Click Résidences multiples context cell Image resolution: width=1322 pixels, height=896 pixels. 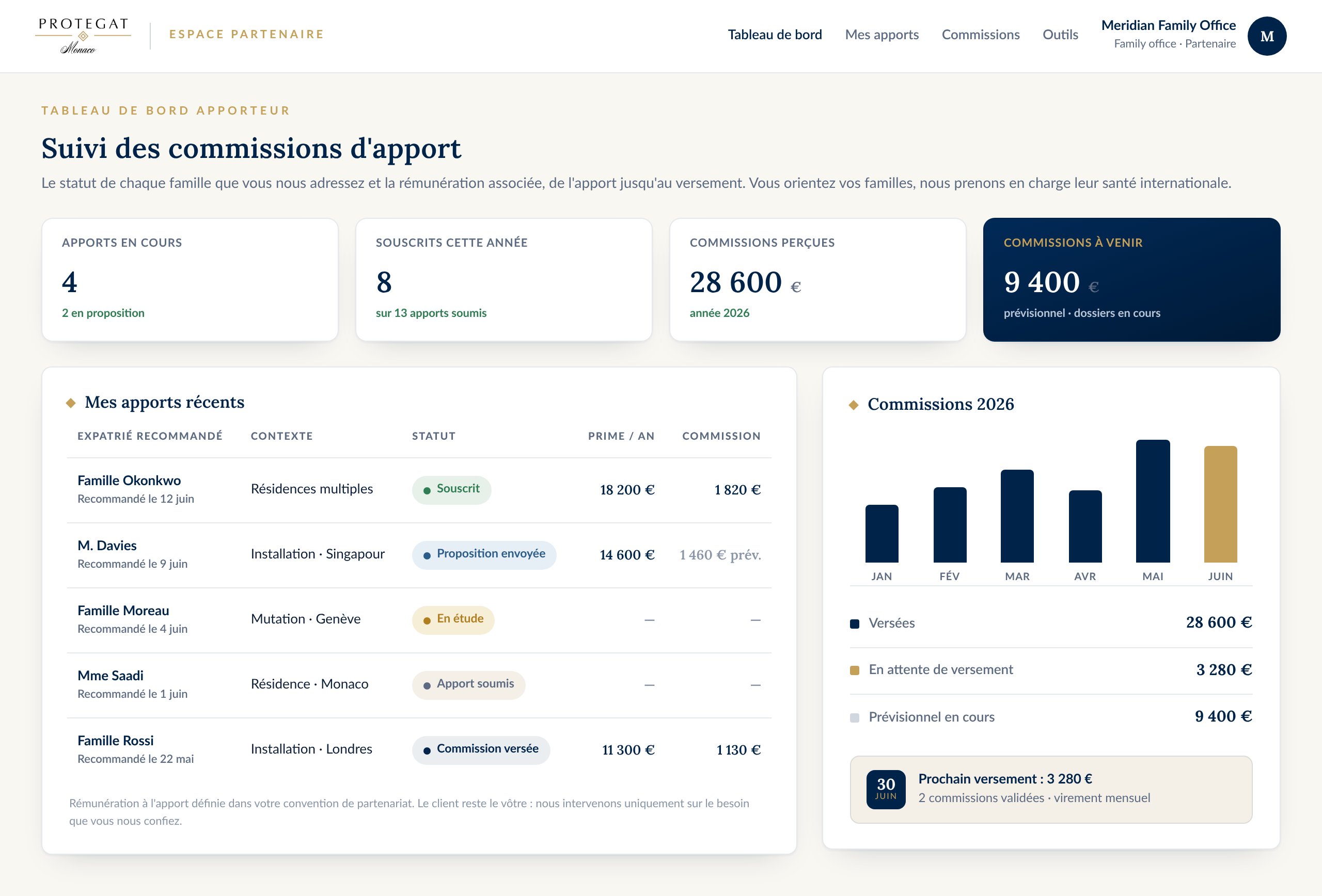coord(312,489)
